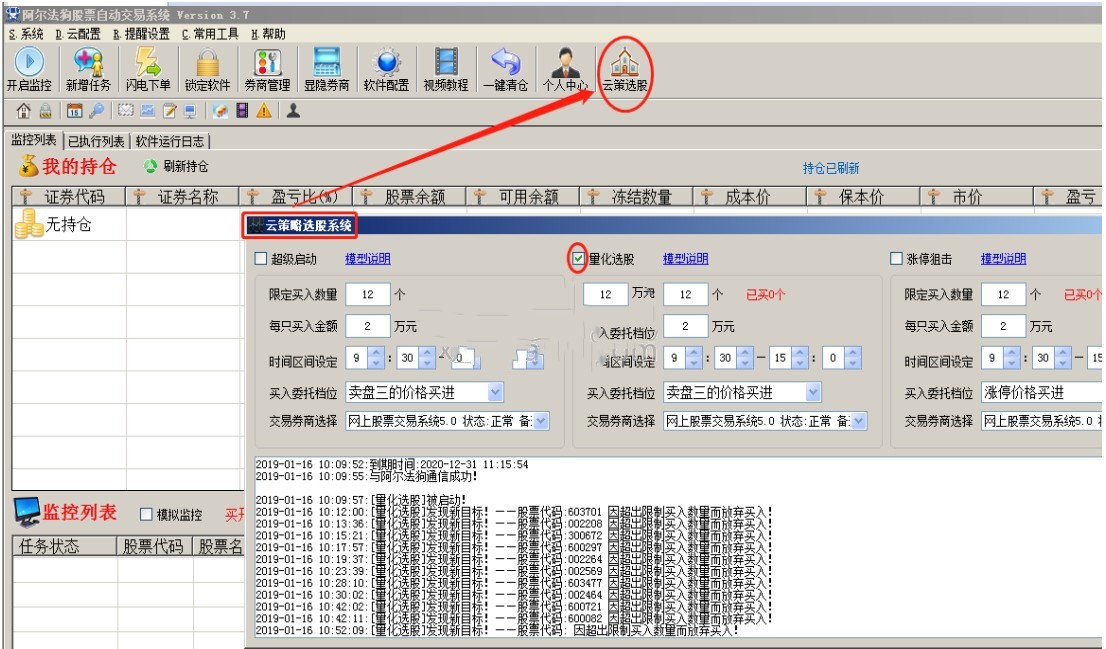Switch to 软件运行日志 tab

170,141
